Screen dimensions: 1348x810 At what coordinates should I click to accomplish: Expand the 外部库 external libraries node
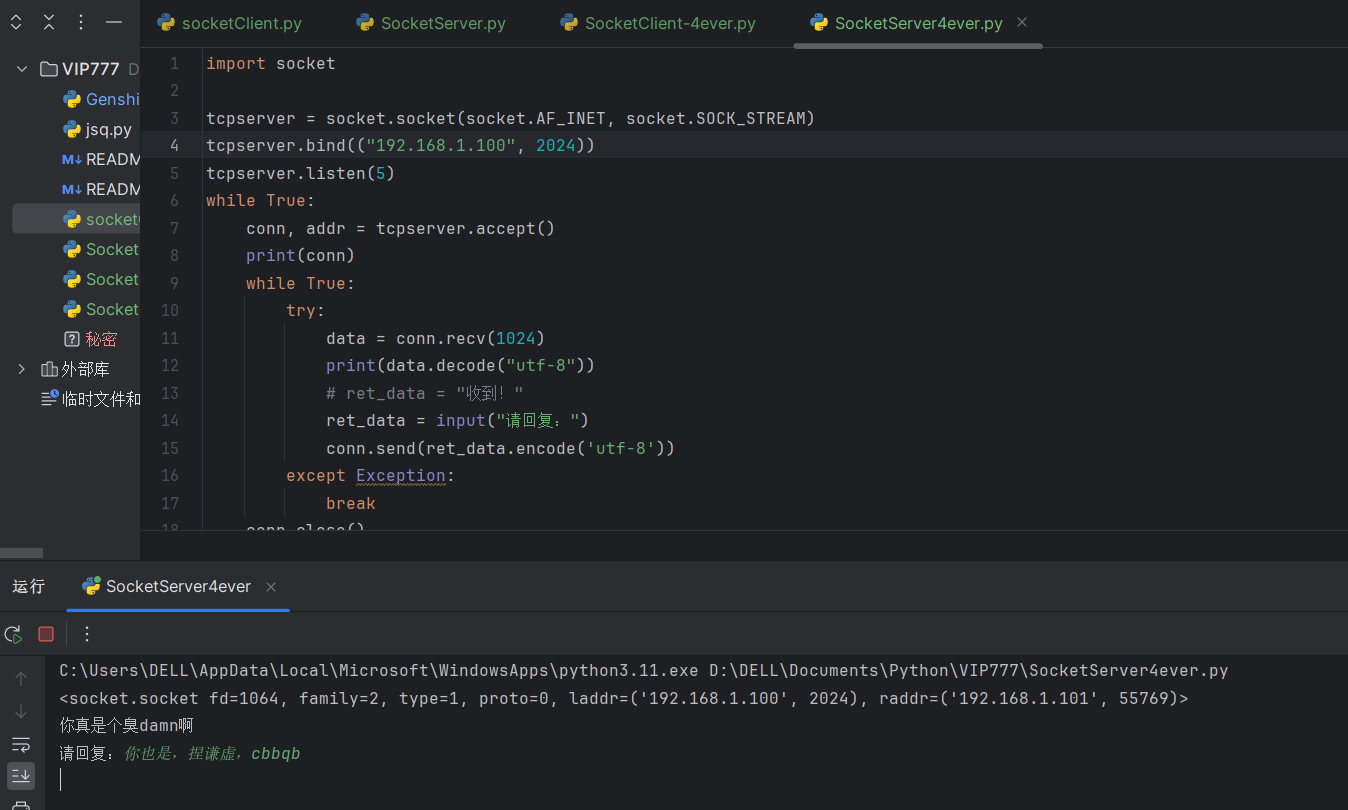22,369
